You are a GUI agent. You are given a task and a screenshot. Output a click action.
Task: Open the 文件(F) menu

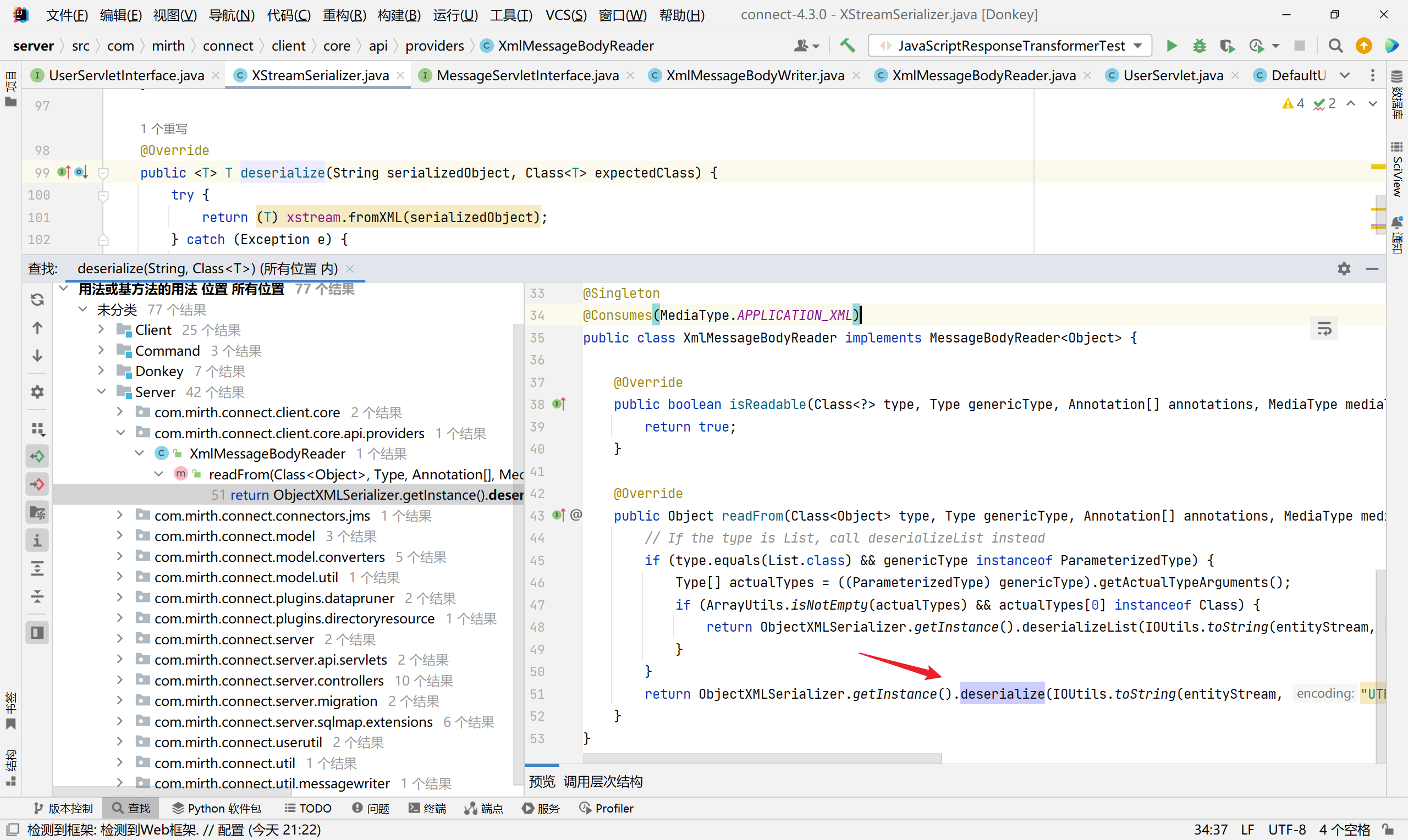[67, 15]
